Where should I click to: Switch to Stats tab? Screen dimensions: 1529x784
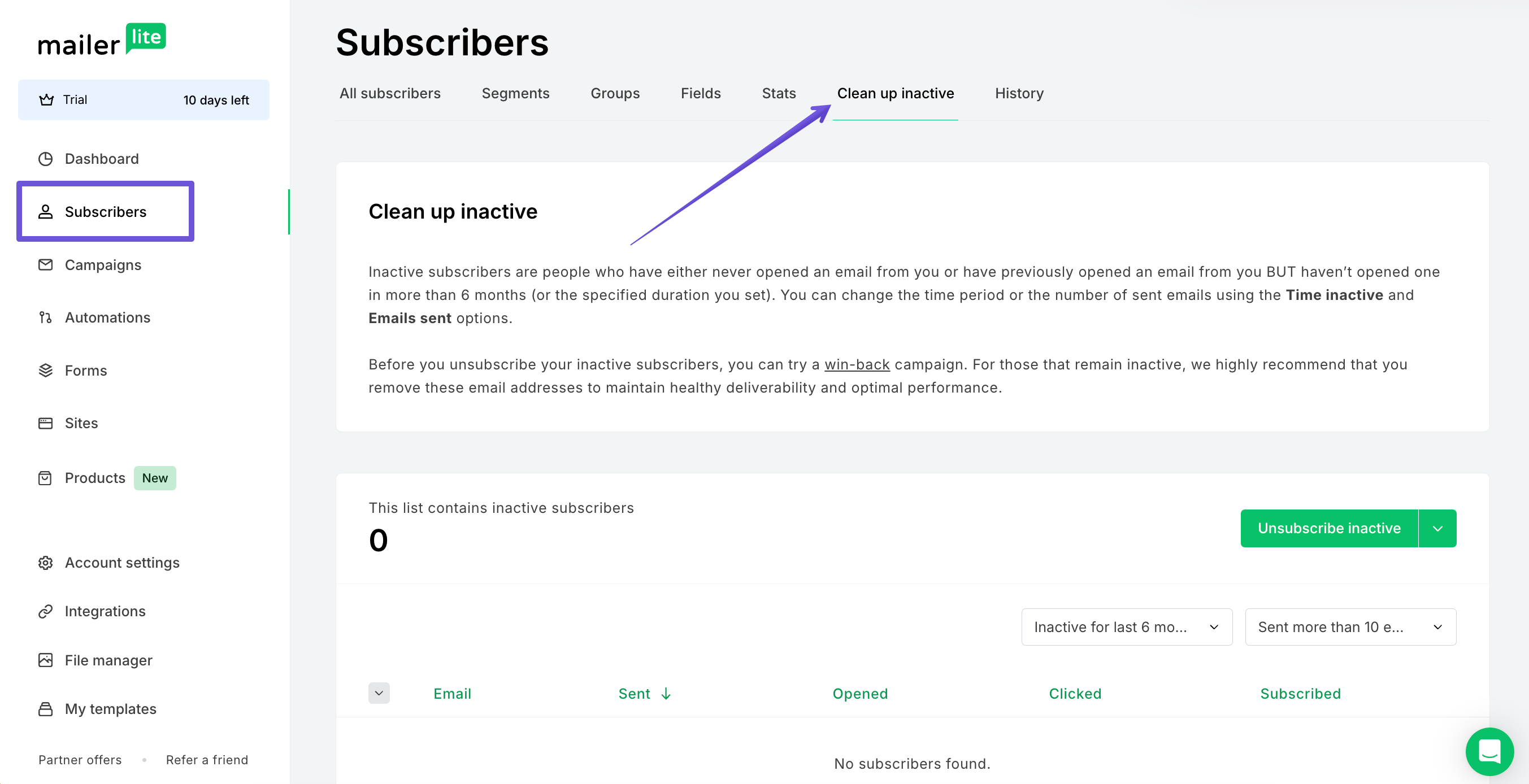[x=779, y=93]
